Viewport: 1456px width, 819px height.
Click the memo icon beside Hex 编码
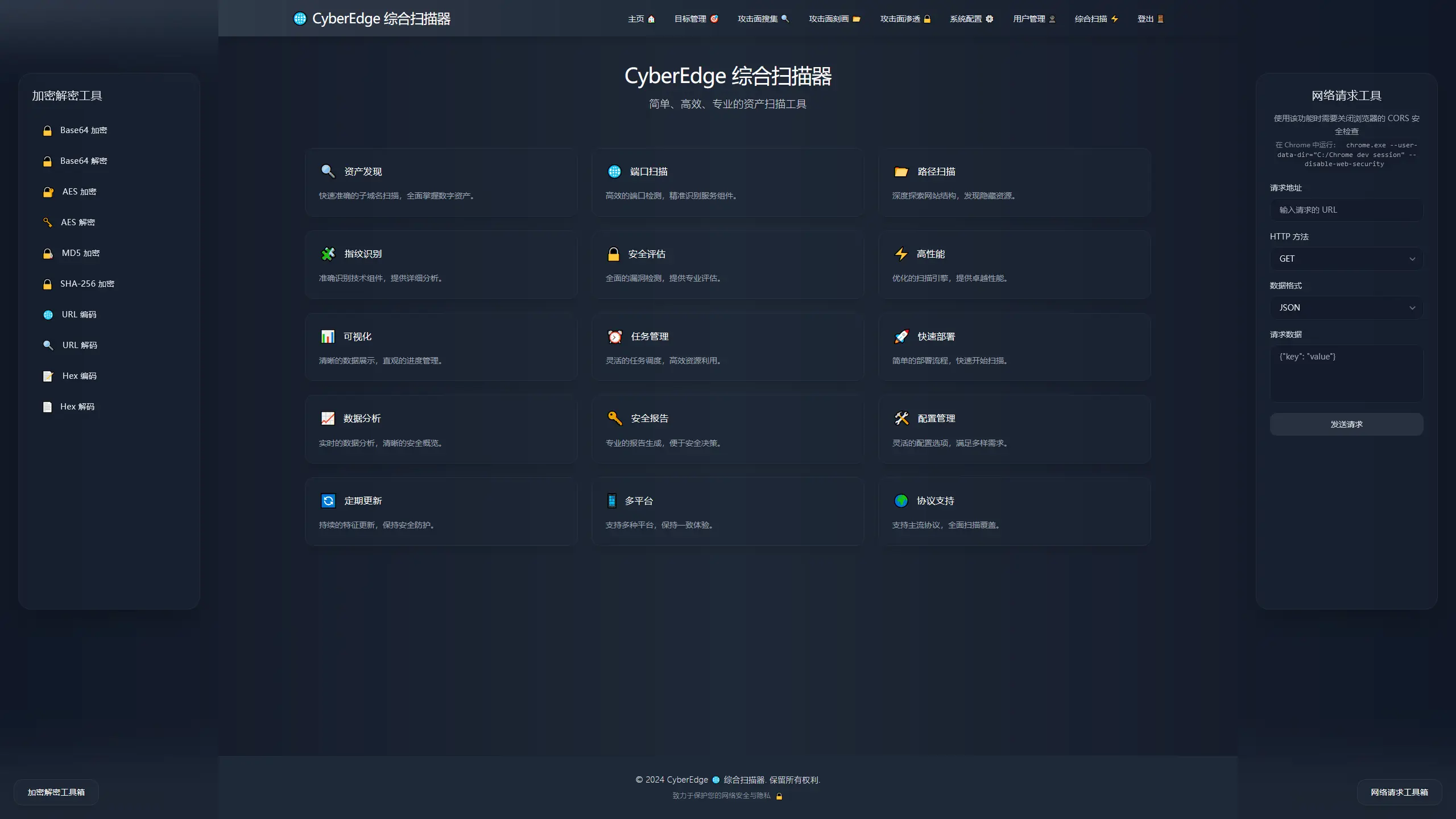pyautogui.click(x=48, y=376)
